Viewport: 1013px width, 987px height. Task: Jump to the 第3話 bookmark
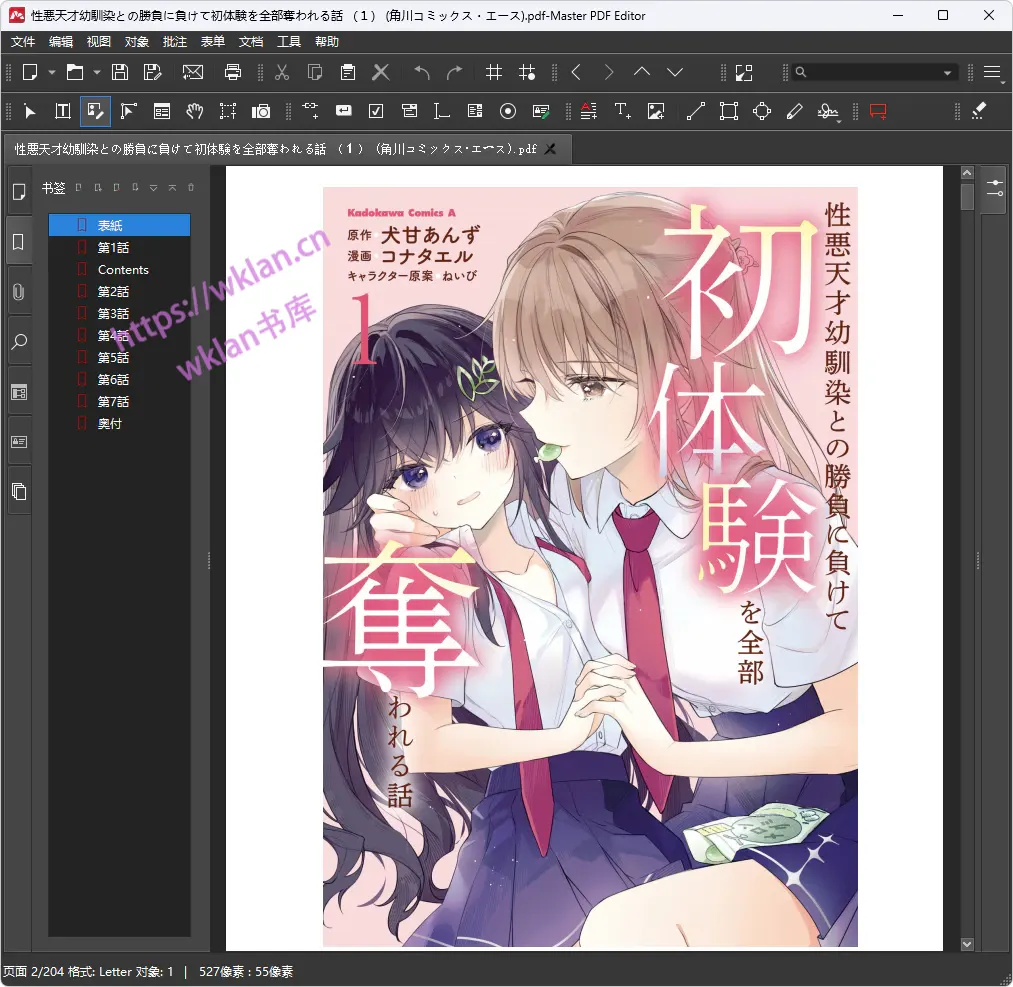point(113,314)
